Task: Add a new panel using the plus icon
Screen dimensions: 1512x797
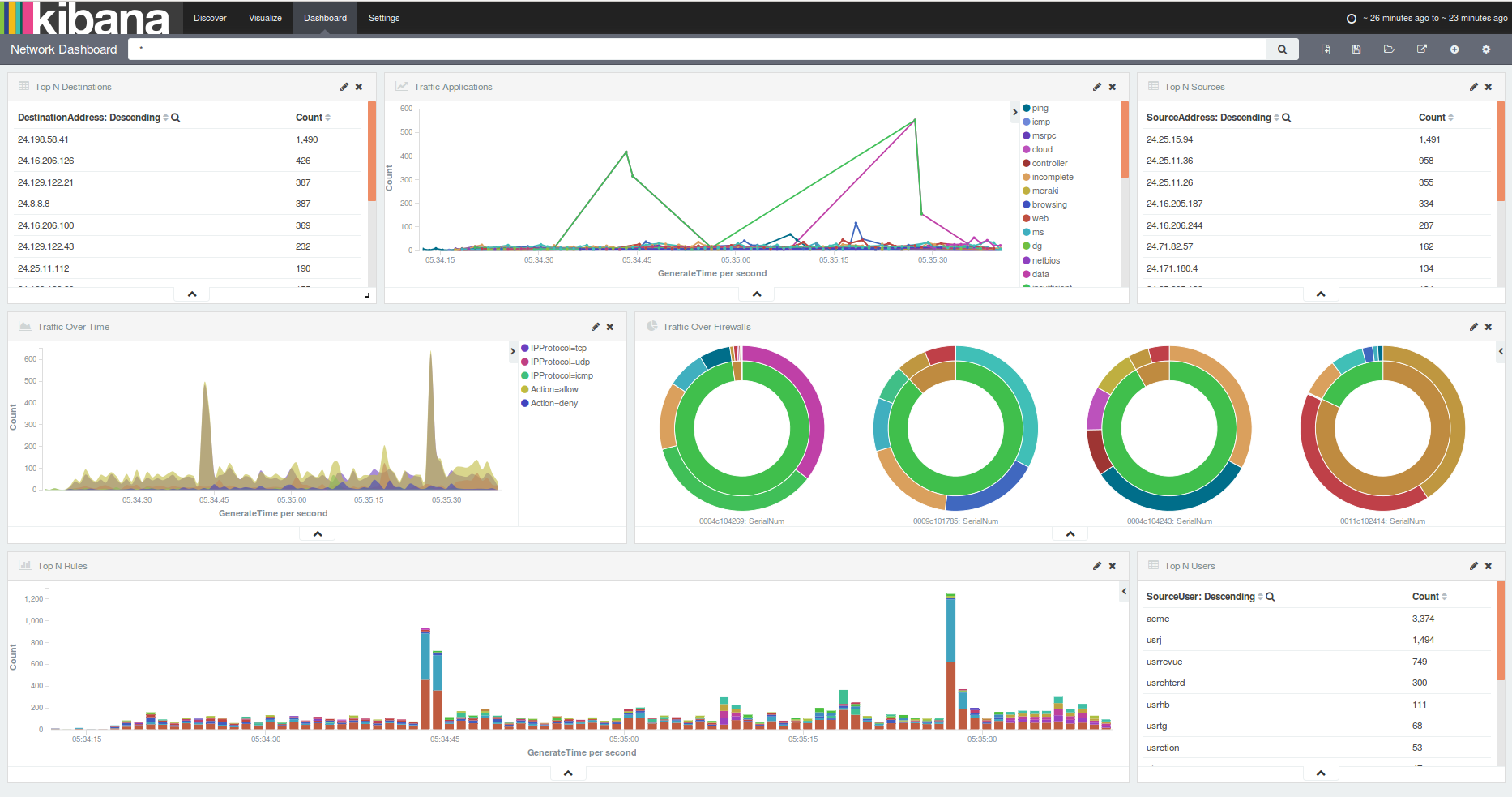Action: (1454, 49)
